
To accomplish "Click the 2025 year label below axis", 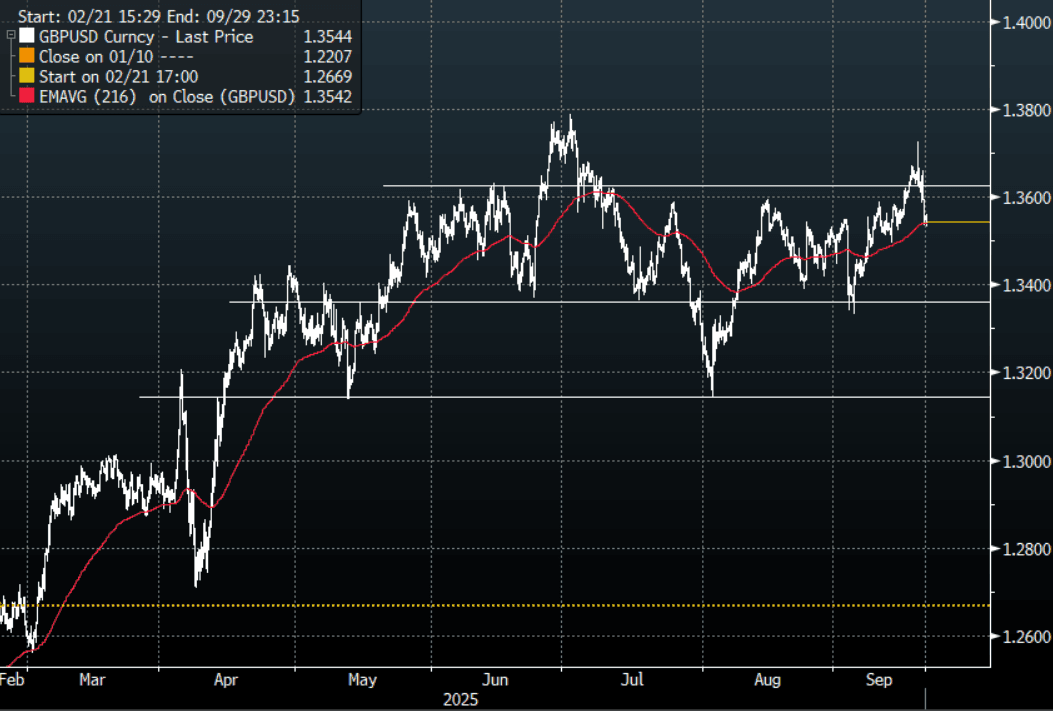I will (x=461, y=700).
